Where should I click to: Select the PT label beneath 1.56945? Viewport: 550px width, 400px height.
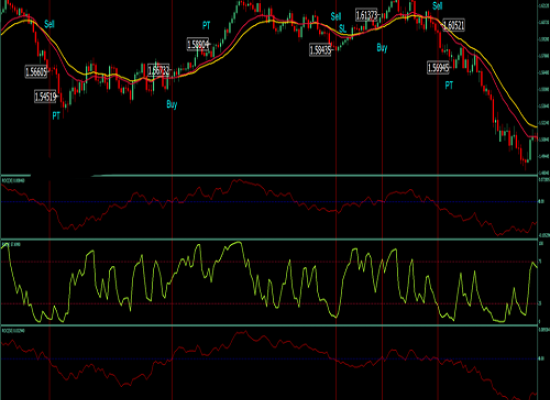449,85
